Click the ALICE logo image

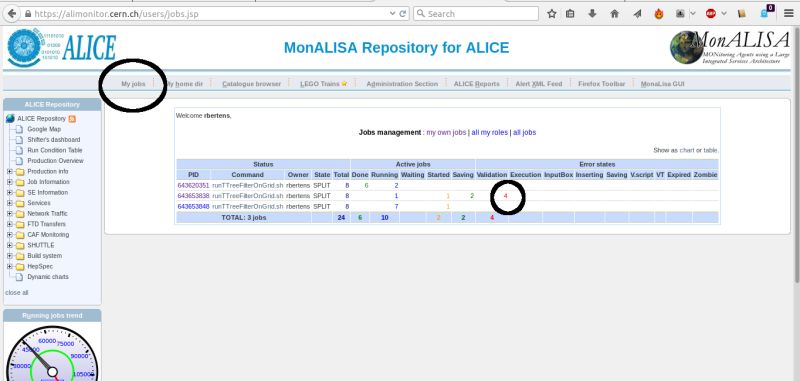pos(62,47)
